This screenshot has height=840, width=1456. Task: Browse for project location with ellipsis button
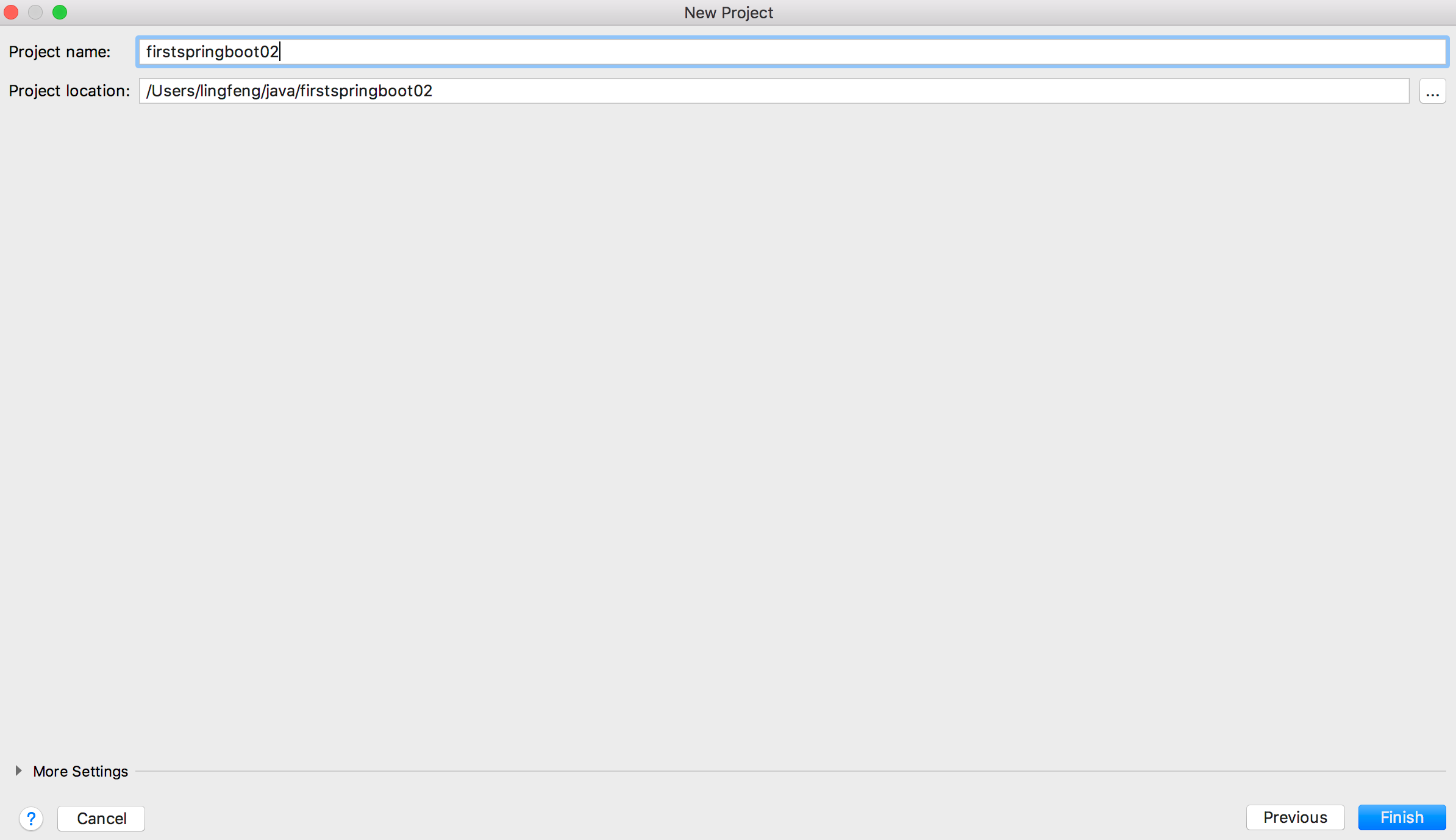click(1432, 91)
